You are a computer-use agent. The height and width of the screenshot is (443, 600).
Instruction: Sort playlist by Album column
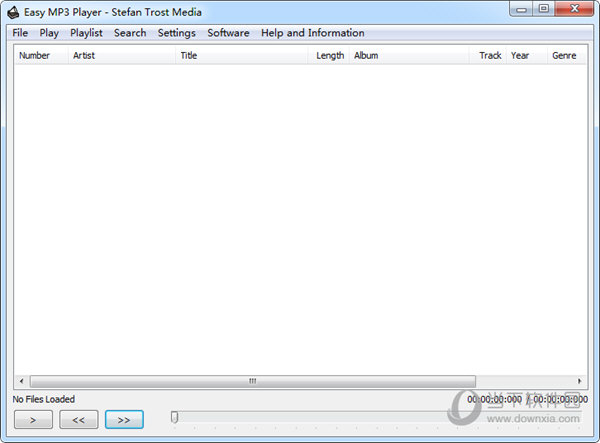409,55
